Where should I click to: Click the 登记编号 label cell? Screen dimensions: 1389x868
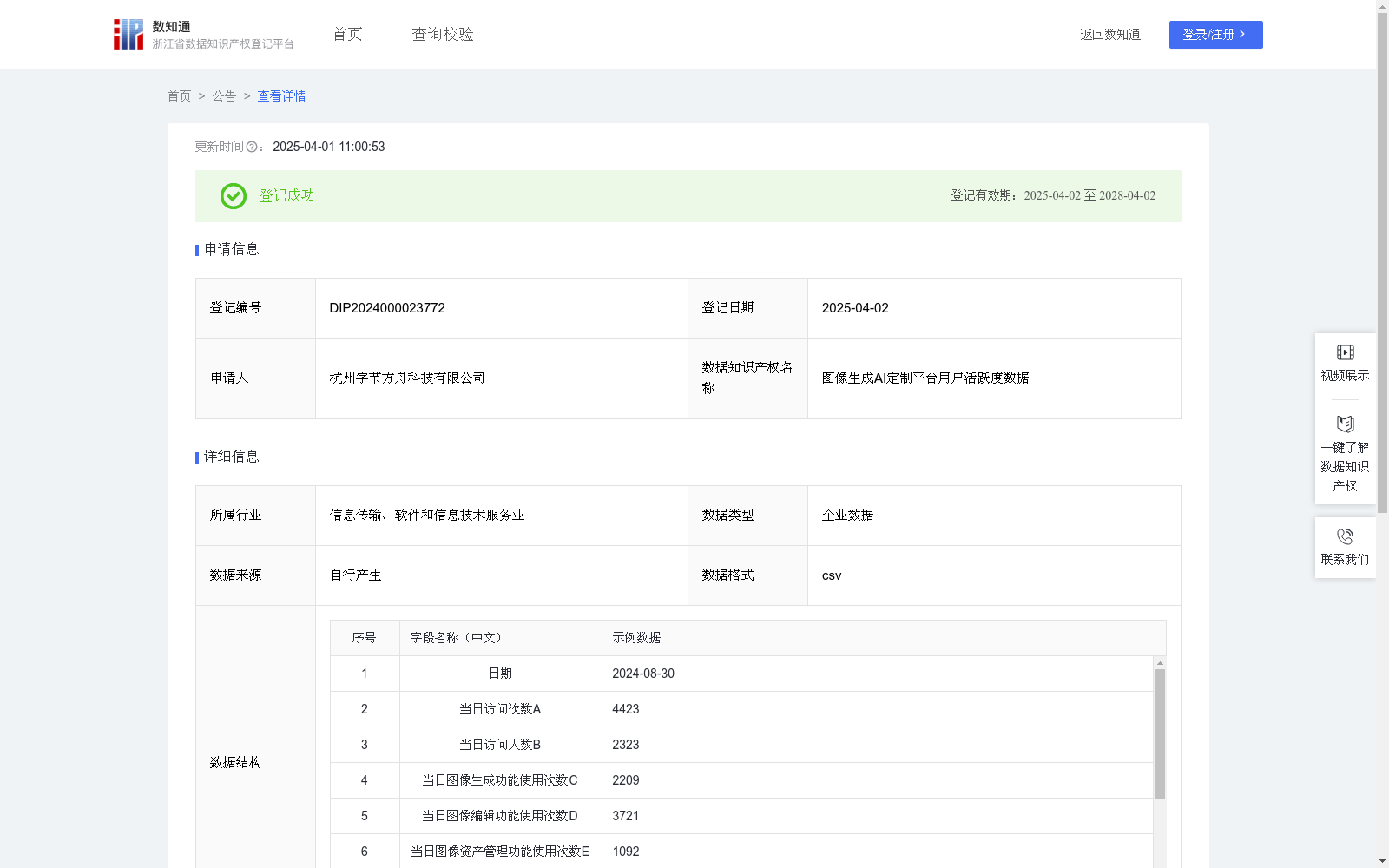point(255,308)
